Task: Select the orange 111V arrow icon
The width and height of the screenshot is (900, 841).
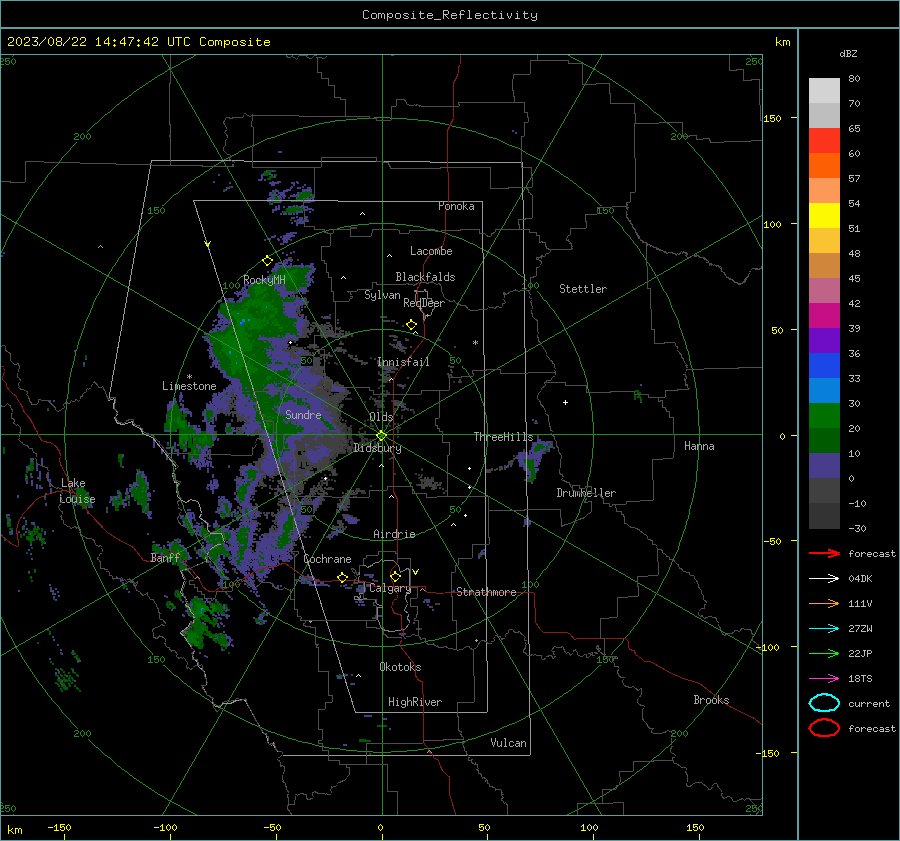Action: [x=824, y=603]
